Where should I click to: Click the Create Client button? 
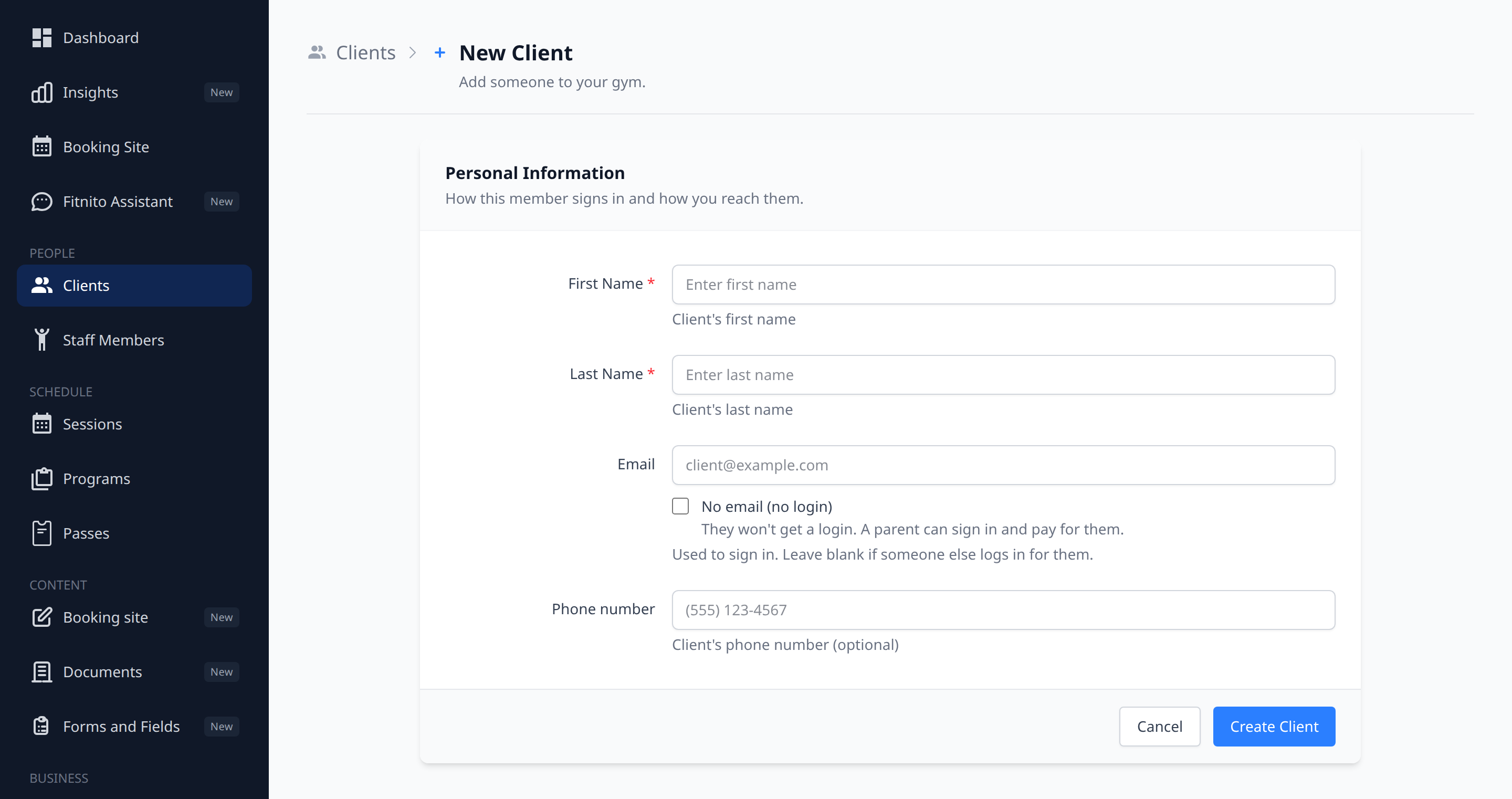(1274, 726)
